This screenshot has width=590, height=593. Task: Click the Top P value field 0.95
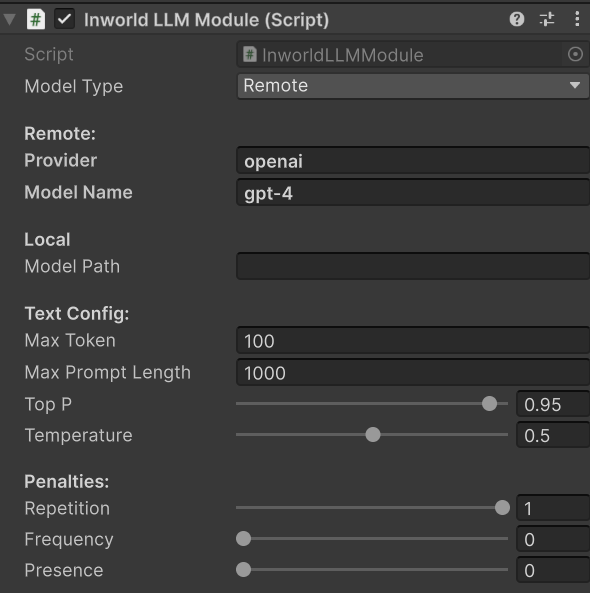[553, 404]
